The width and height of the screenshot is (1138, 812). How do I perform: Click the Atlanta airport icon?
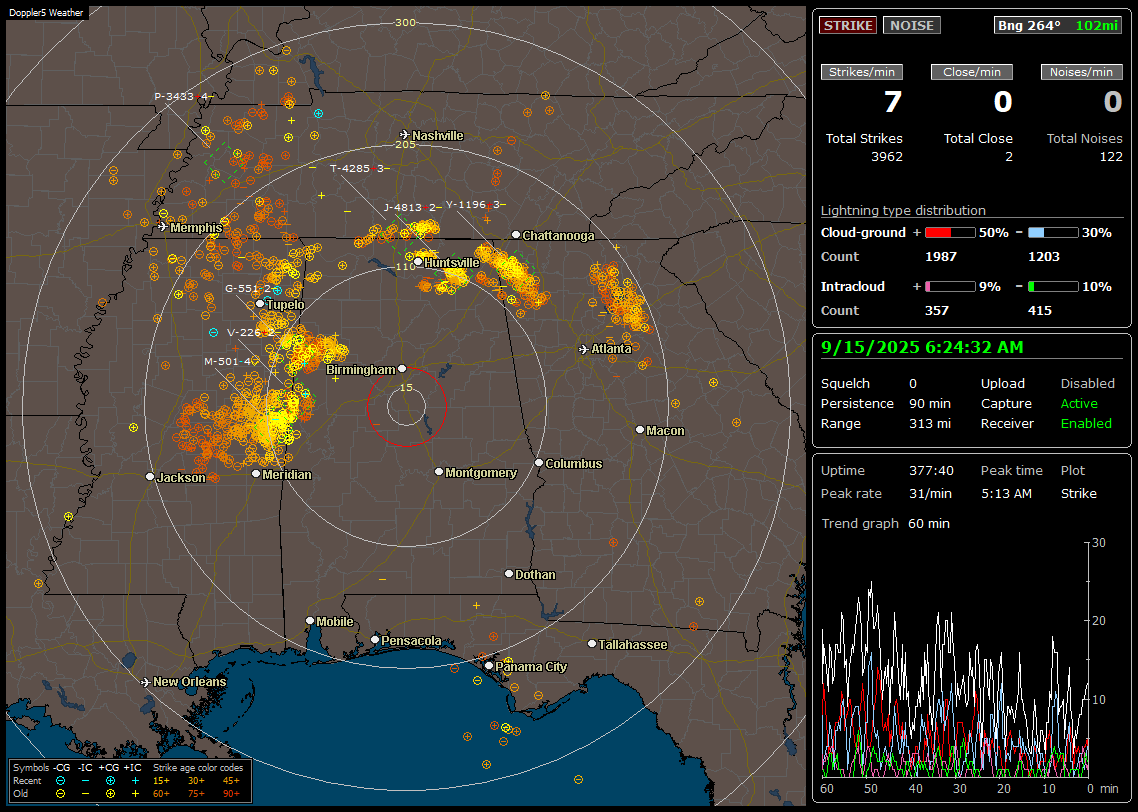point(584,349)
